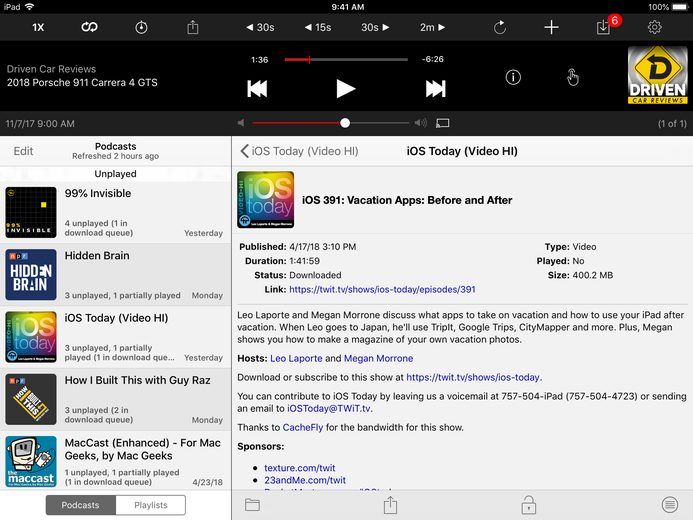Toggle the lock icon for the episode
The image size is (693, 520).
pyautogui.click(x=529, y=505)
